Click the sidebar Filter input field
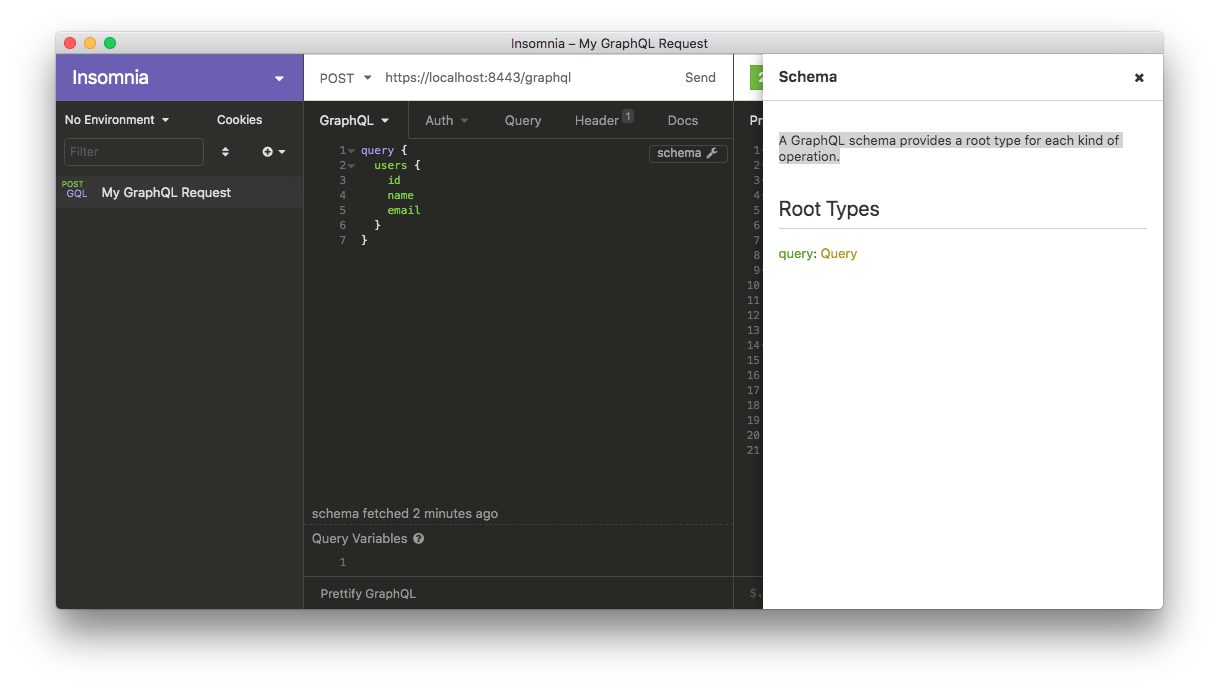This screenshot has height=689, width=1219. point(134,152)
